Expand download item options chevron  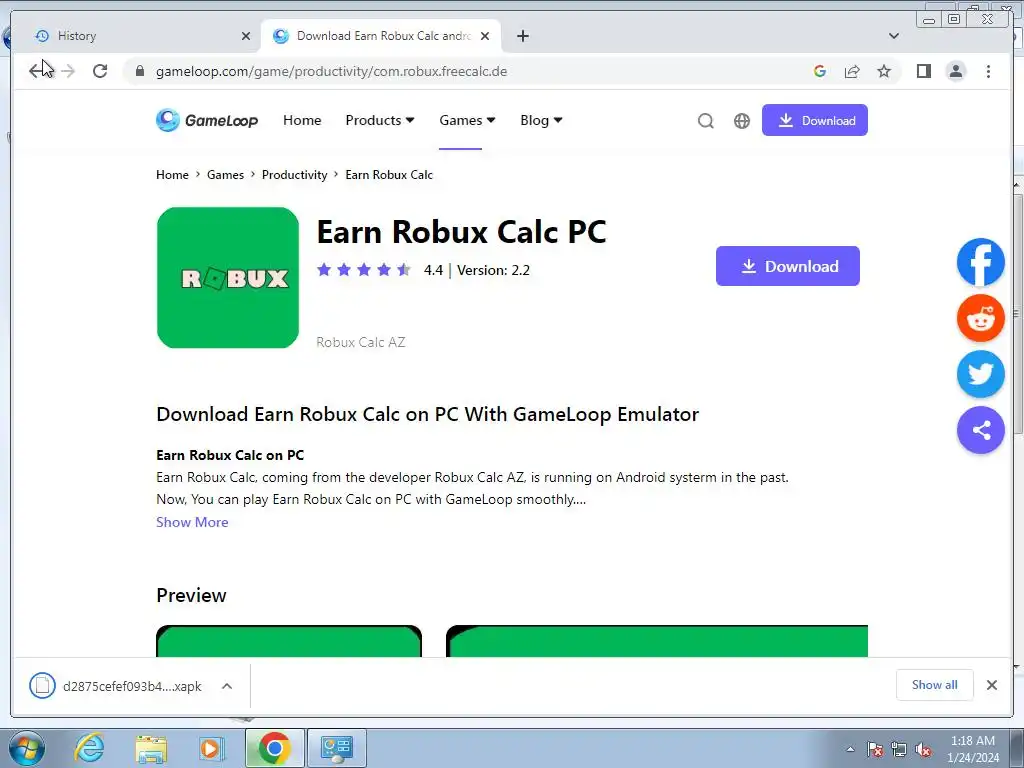click(x=227, y=686)
